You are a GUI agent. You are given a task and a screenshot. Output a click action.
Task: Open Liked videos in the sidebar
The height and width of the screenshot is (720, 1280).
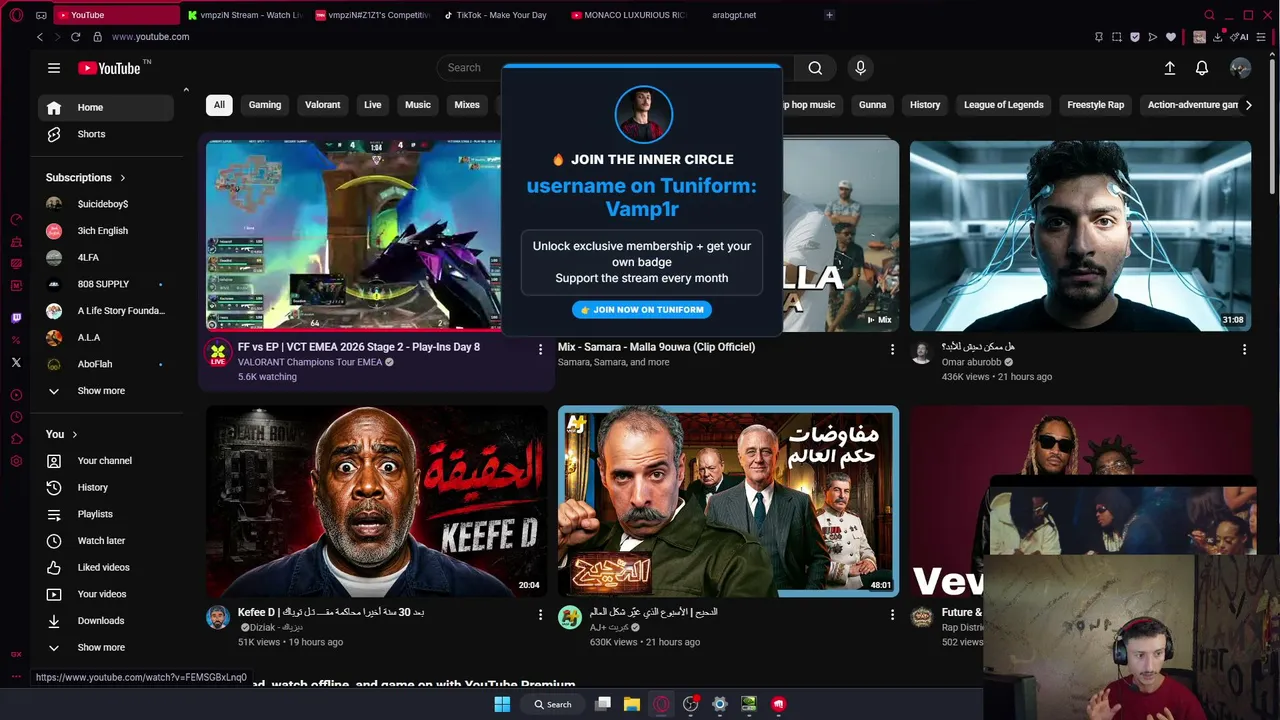106,568
